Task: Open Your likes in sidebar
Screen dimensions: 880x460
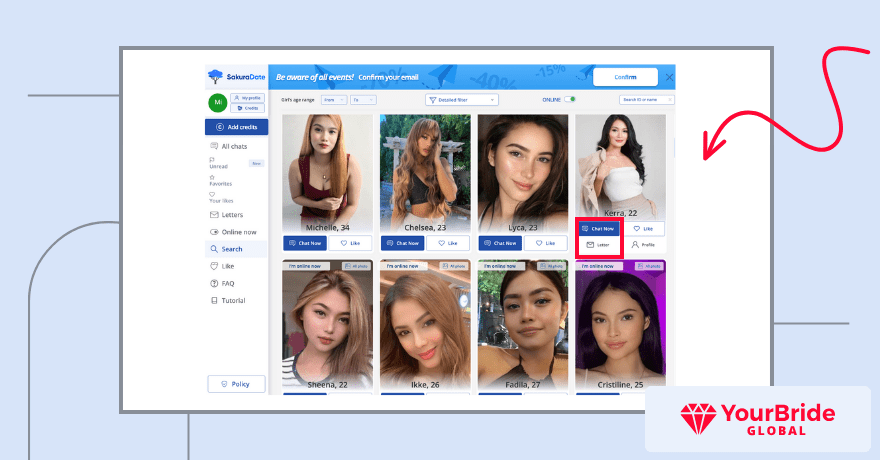Action: (x=221, y=197)
